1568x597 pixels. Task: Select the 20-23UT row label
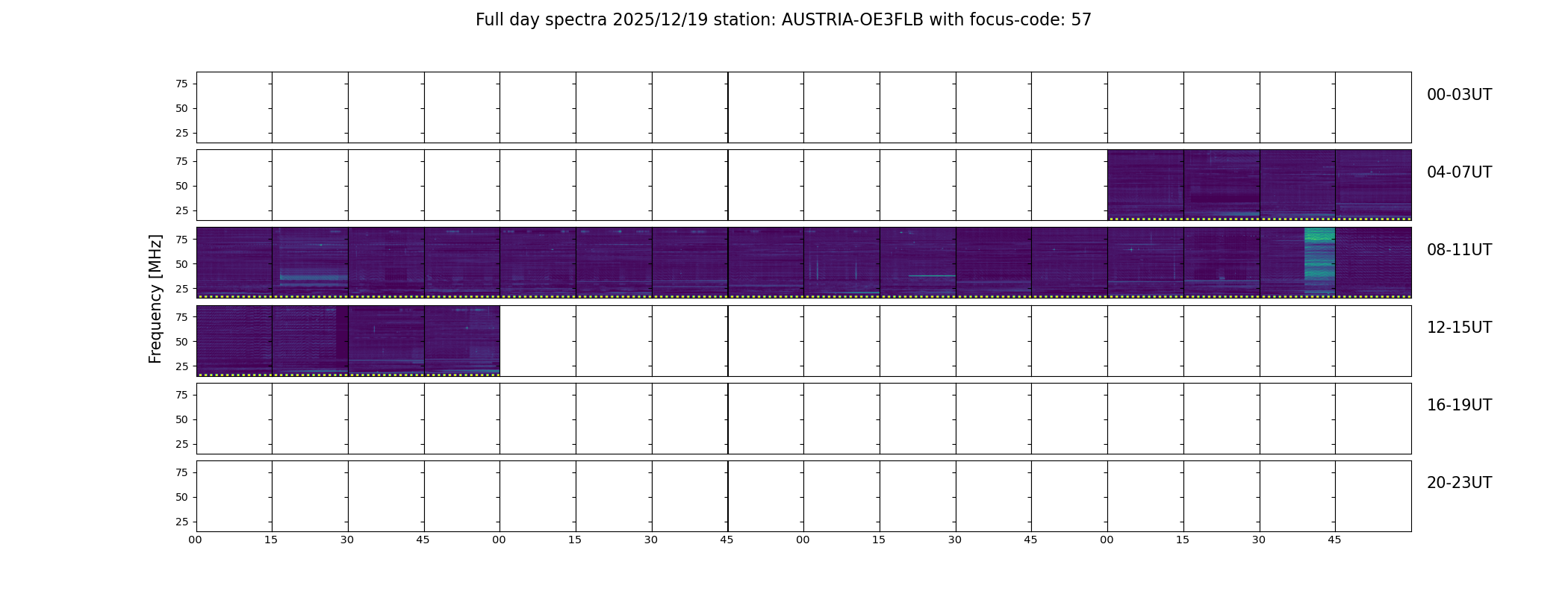click(1459, 483)
